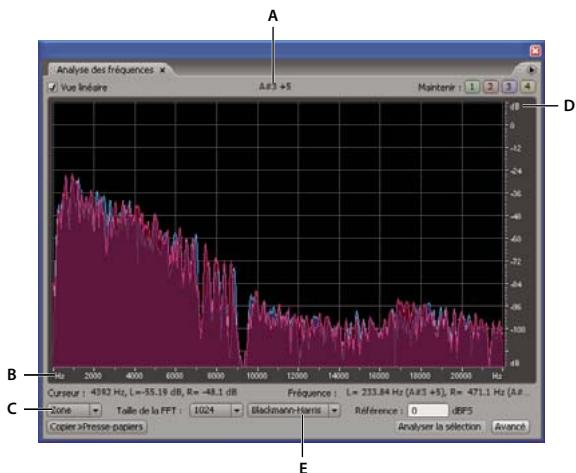Click Maintenir button 3

(509, 87)
